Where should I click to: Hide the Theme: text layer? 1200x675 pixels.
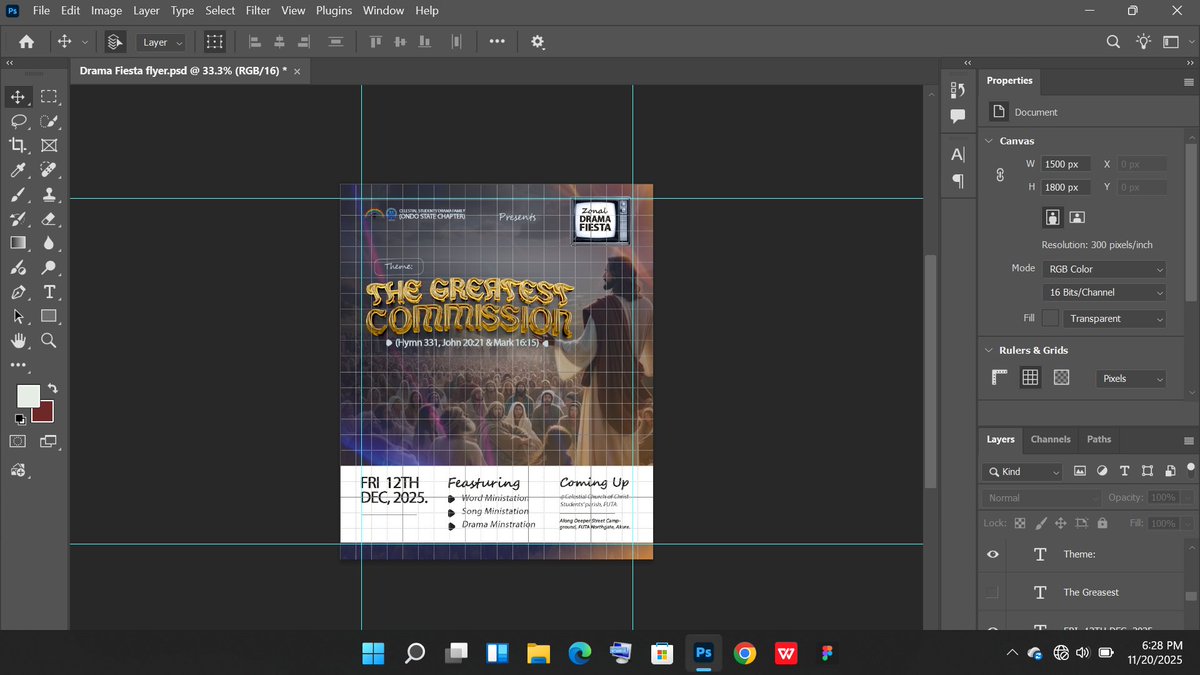click(x=992, y=554)
